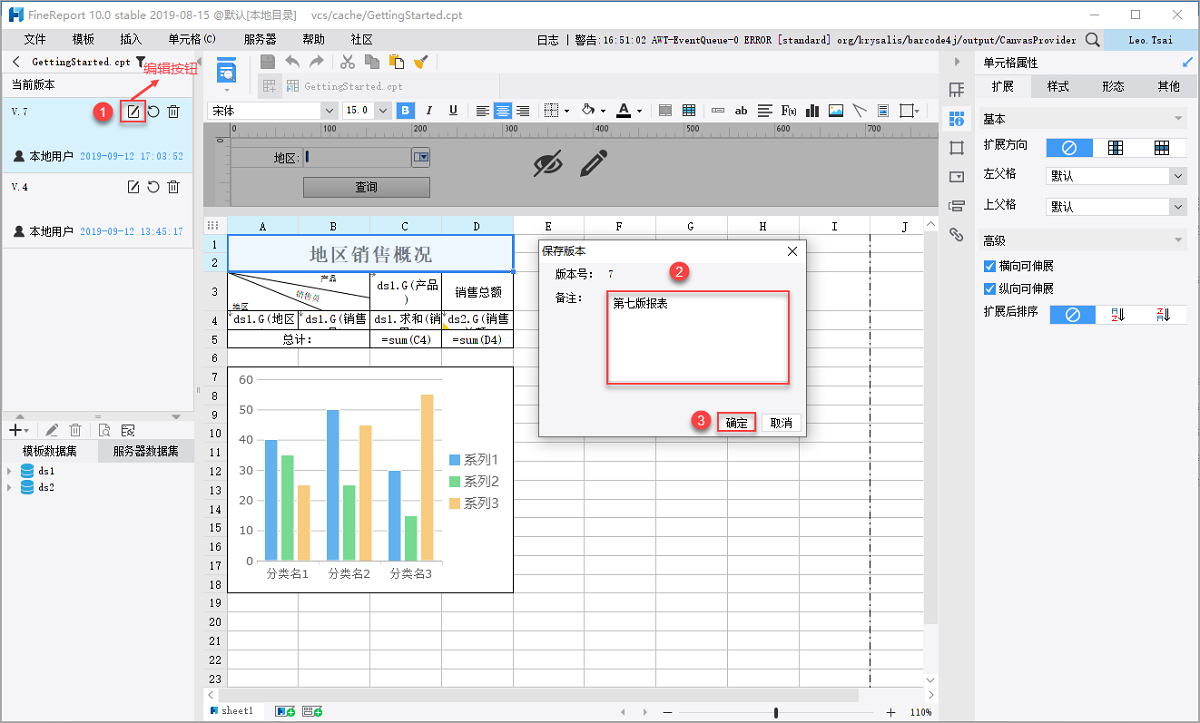Viewport: 1200px width, 723px height.
Task: Click the filter funnel icon beside GettingStarted.cpt
Action: (139, 62)
